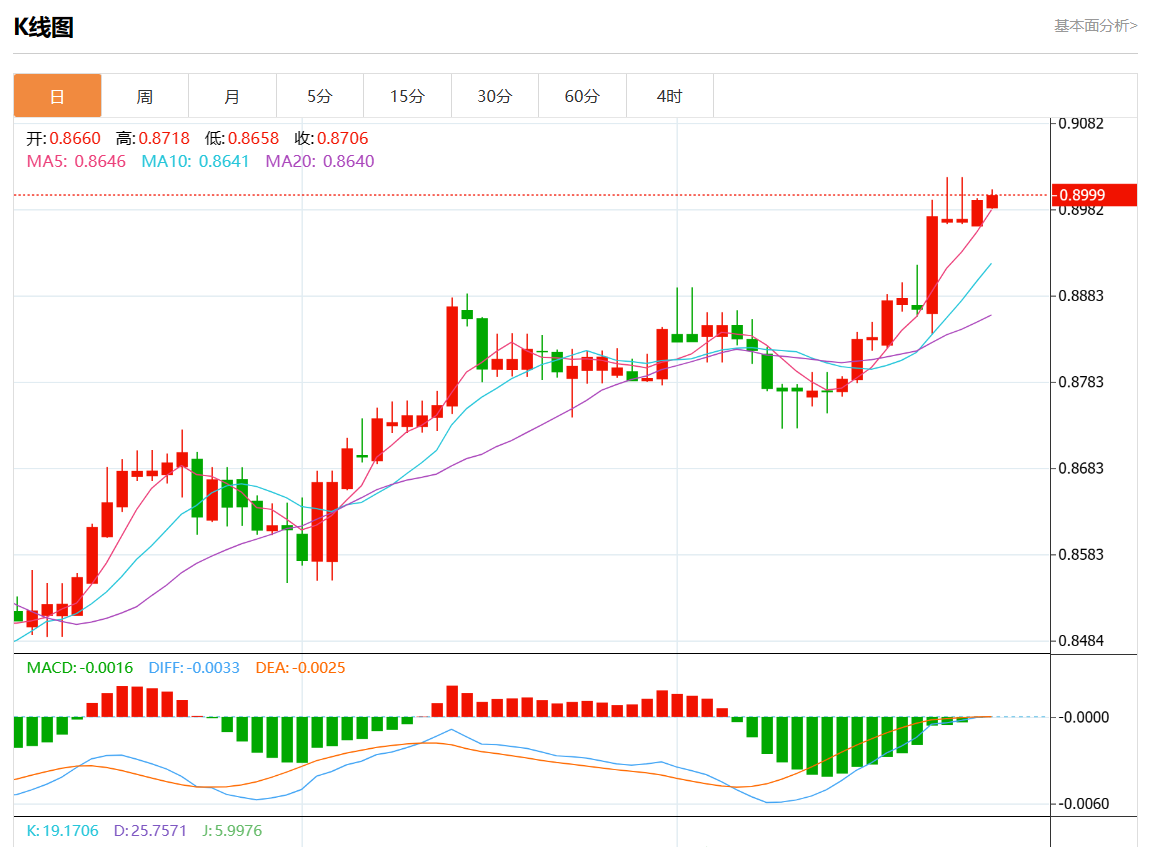
Task: Select the active 日 (daily) tab
Action: tap(57, 96)
